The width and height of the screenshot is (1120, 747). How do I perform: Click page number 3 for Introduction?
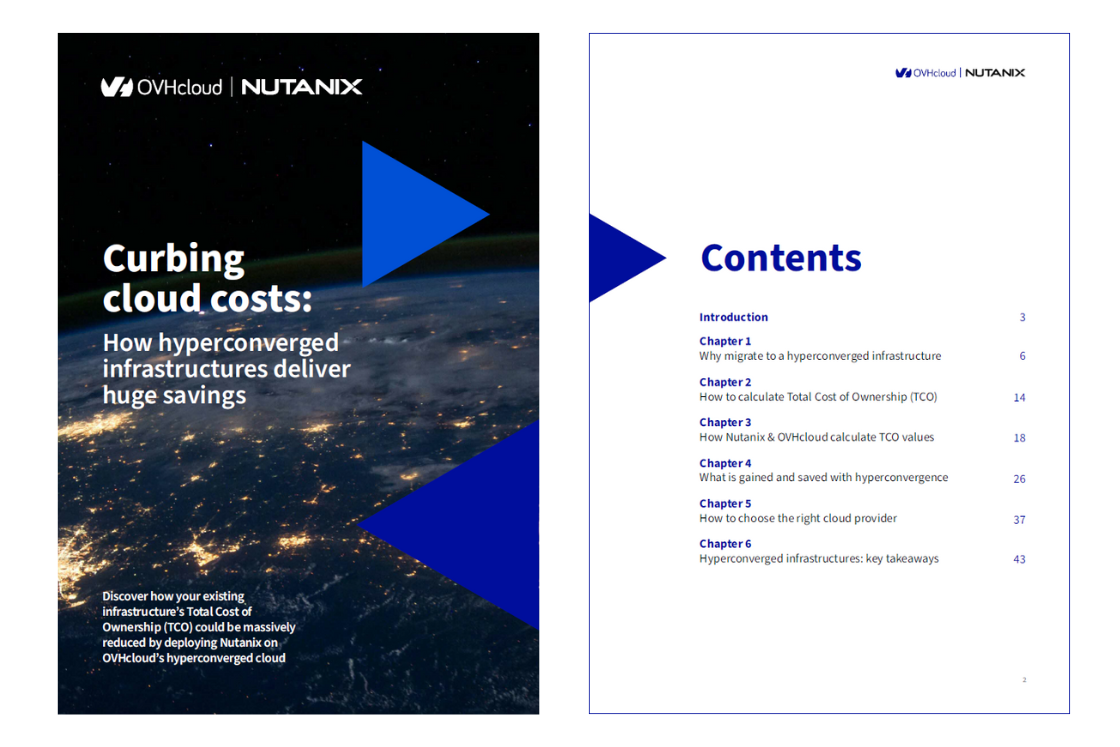[1022, 317]
